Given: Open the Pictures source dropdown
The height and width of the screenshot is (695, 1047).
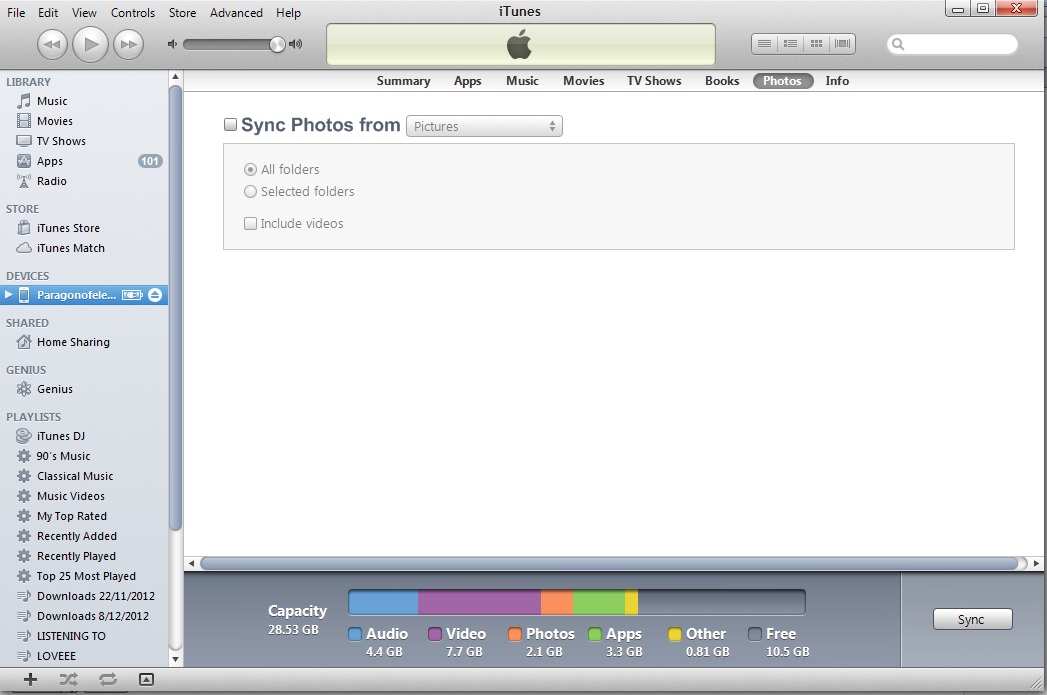Looking at the screenshot, I should [484, 126].
